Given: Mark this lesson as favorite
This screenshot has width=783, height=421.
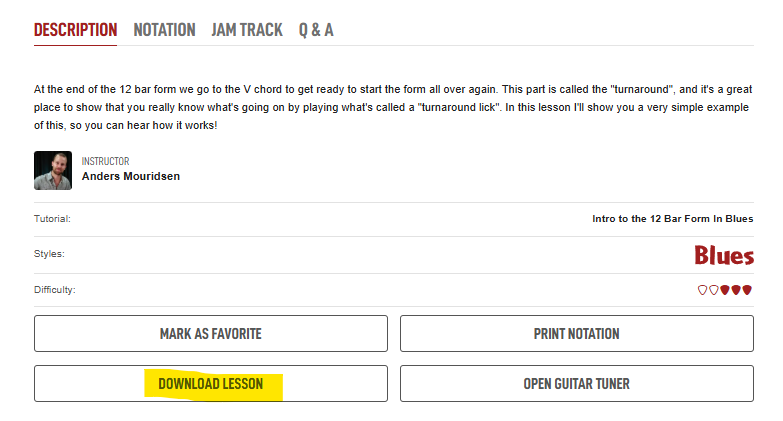Looking at the screenshot, I should [x=211, y=334].
